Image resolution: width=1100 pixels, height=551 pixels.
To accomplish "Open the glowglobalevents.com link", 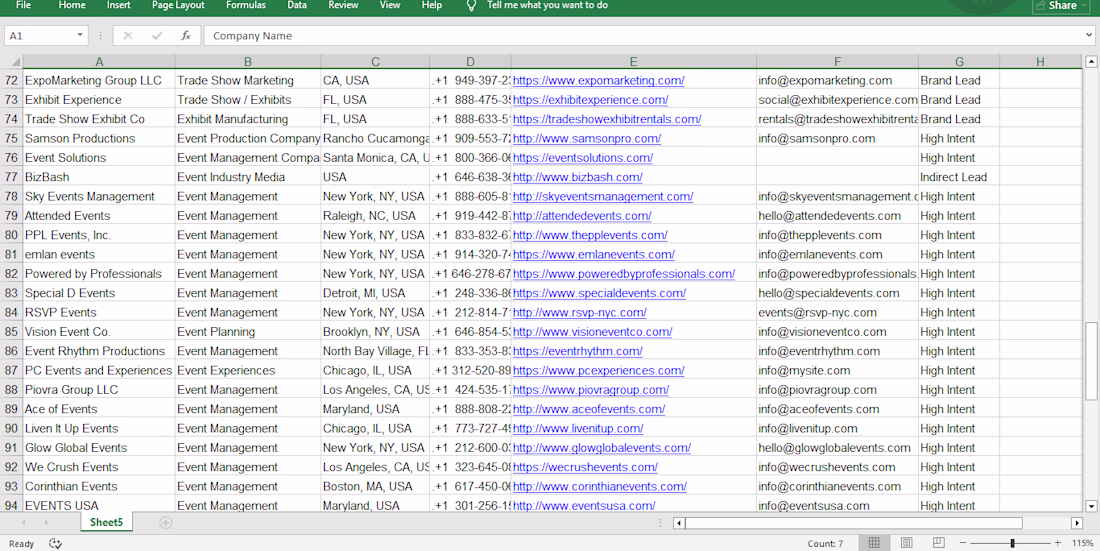I will (602, 448).
